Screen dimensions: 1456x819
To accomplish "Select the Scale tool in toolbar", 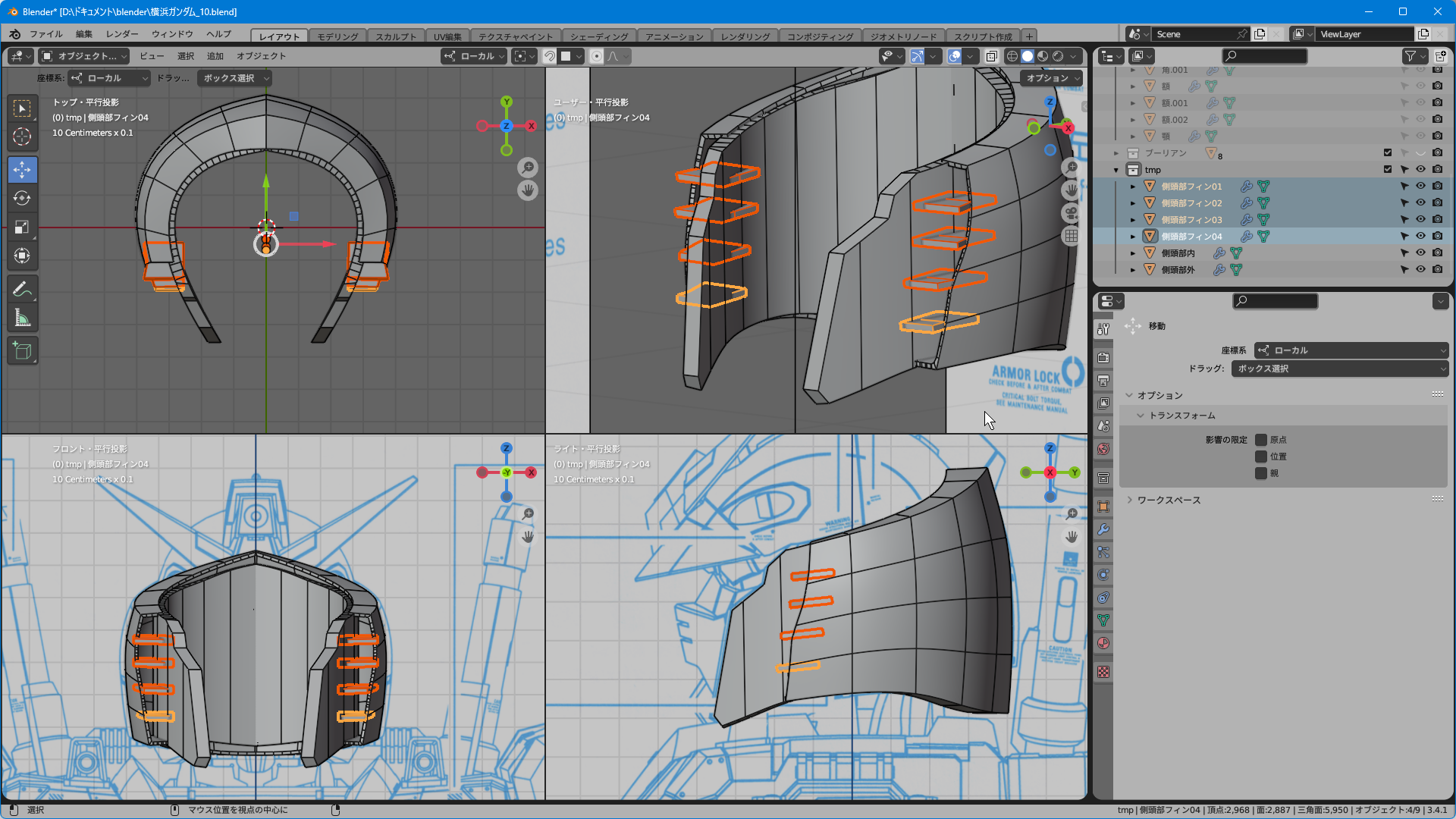I will click(x=22, y=227).
